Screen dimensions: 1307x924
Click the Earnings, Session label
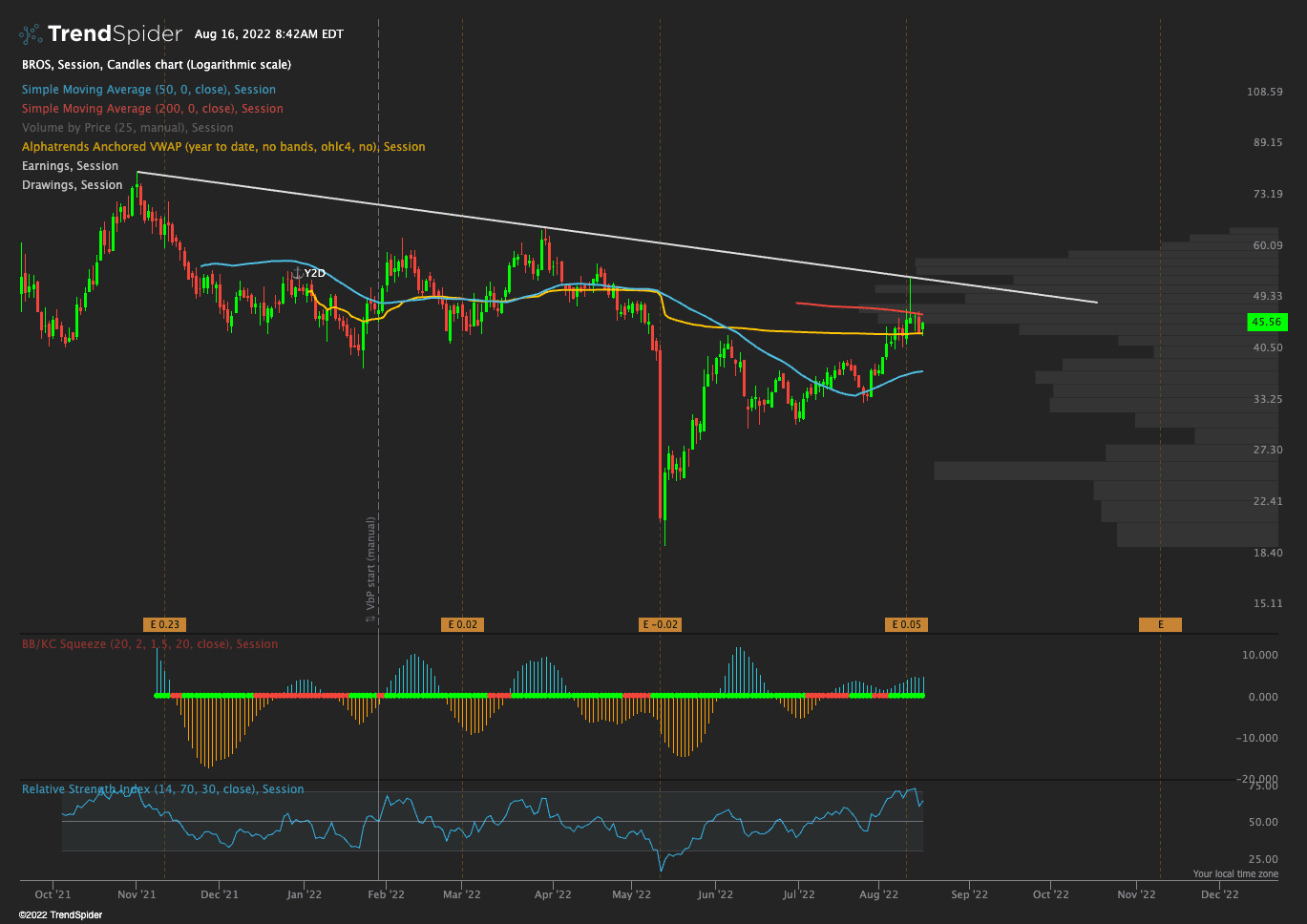[x=71, y=166]
